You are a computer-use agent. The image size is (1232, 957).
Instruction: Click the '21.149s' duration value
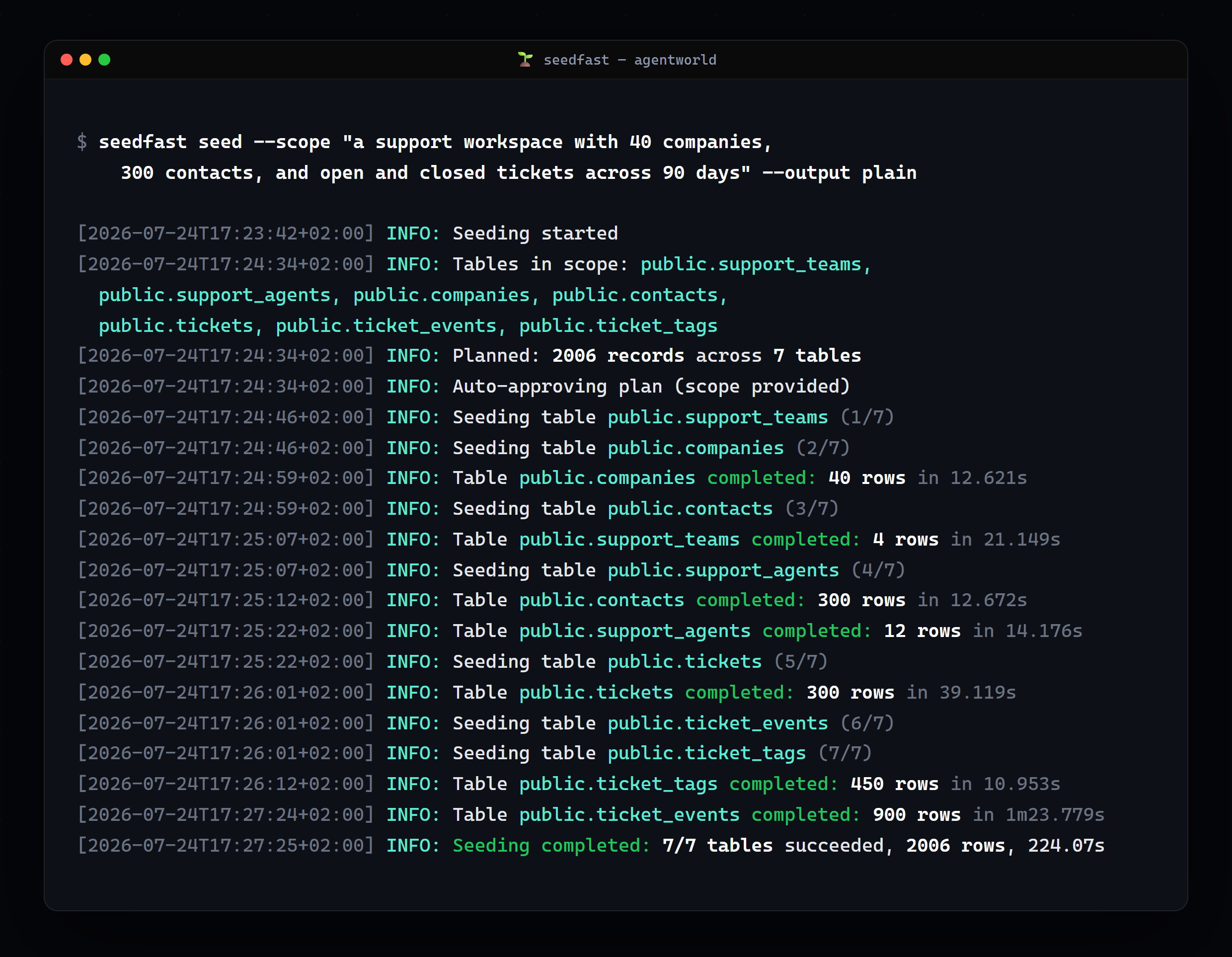pyautogui.click(x=1022, y=540)
